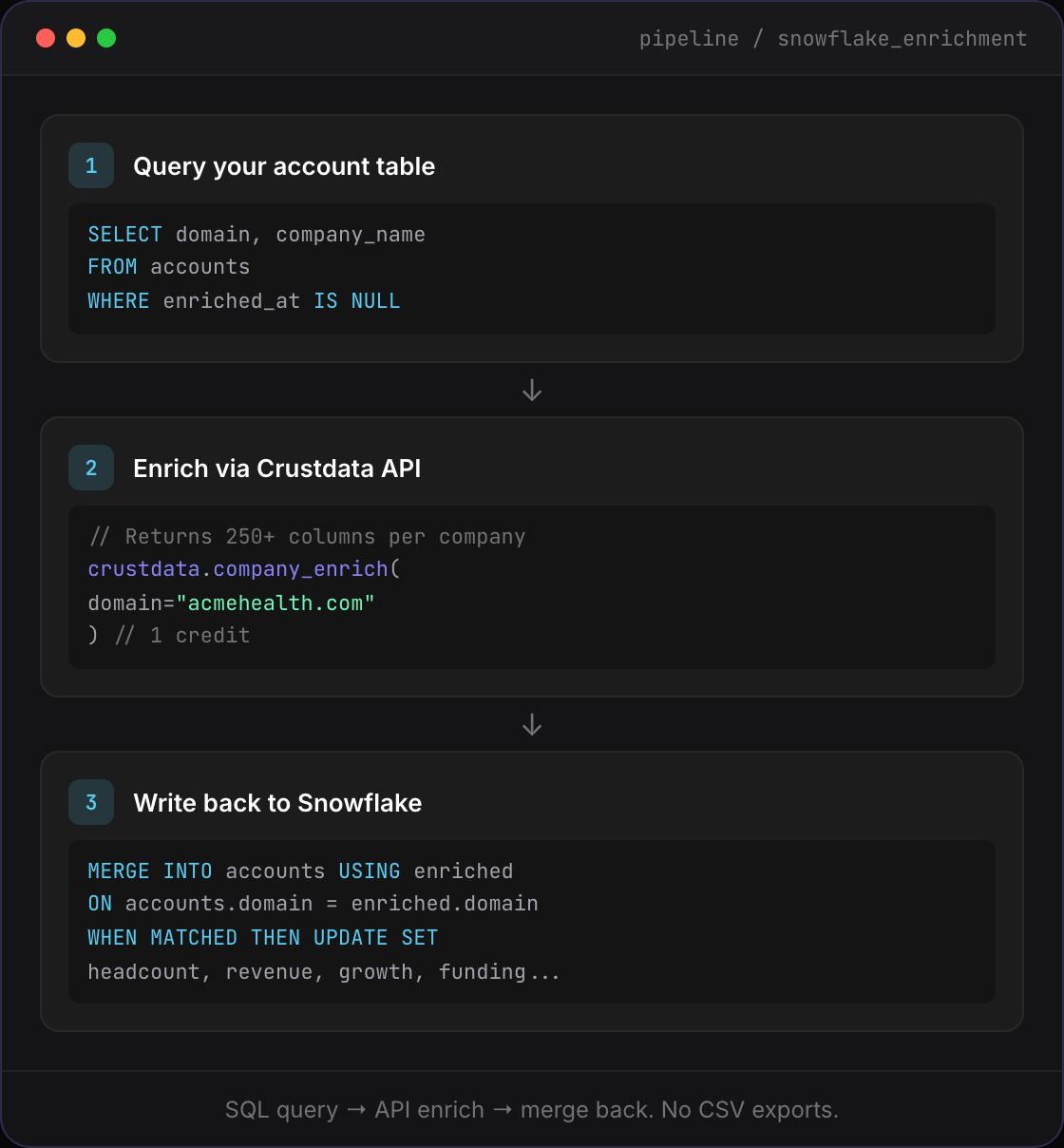This screenshot has height=1148, width=1064.
Task: Click the 'FROM accounts' code line
Action: coord(169,267)
